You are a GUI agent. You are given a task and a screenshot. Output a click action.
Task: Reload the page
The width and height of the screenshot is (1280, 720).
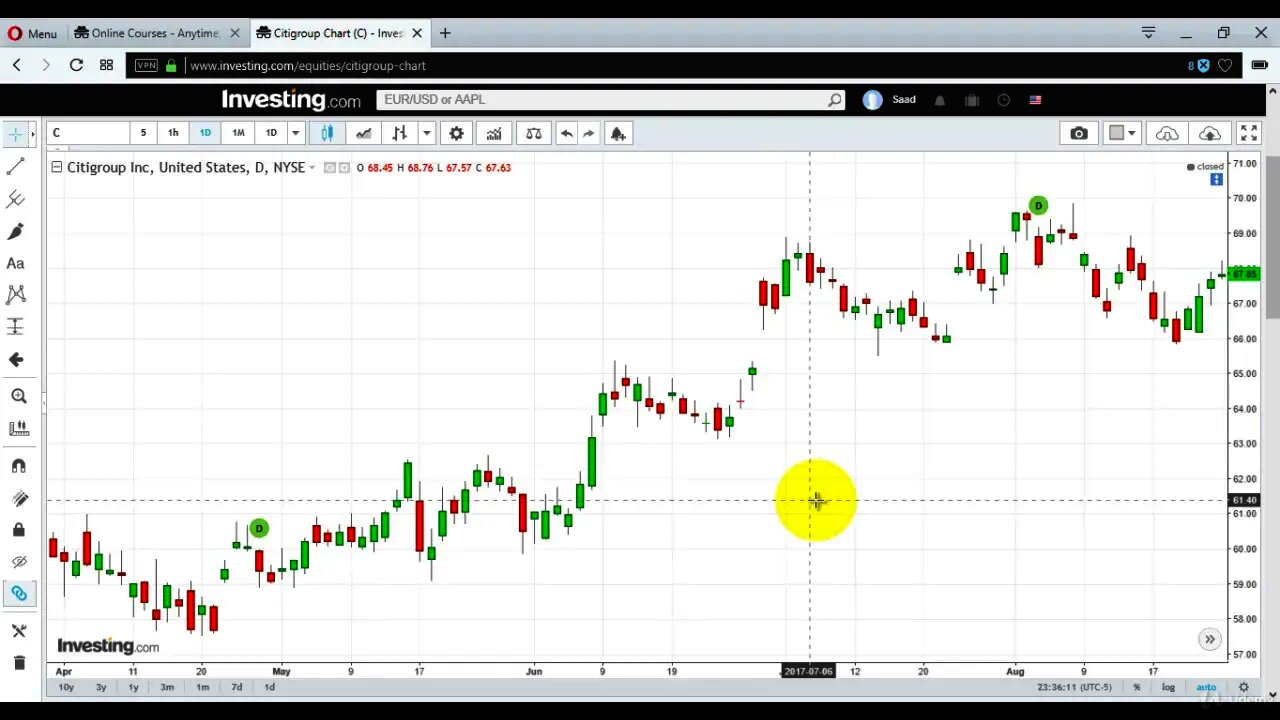click(x=76, y=65)
